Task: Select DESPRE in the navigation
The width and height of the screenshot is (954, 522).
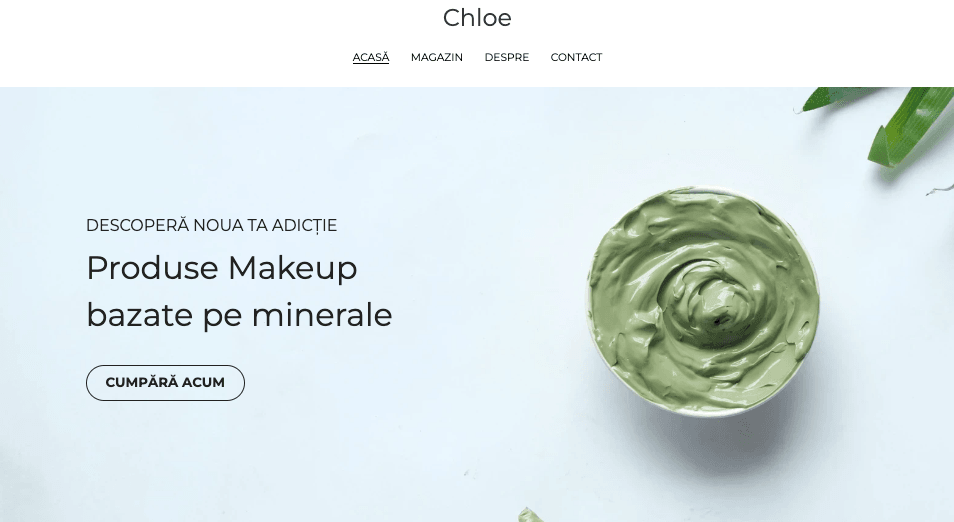Action: [506, 57]
